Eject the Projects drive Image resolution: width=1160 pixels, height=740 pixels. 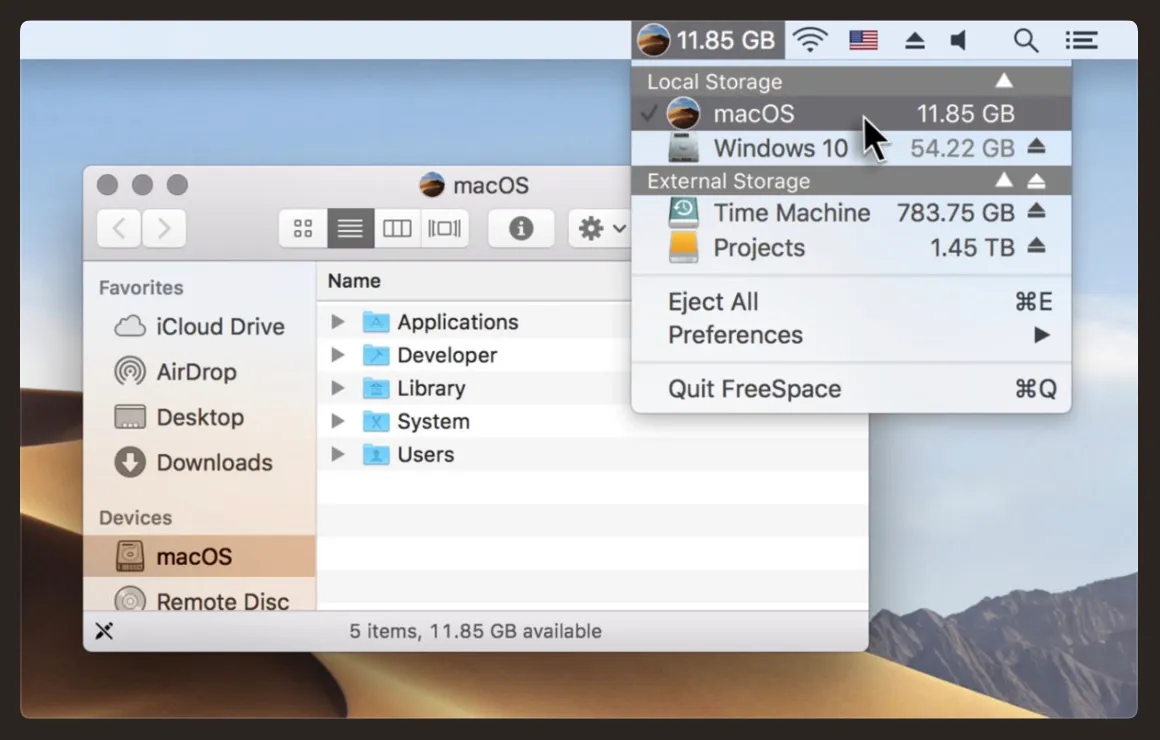pos(1036,246)
